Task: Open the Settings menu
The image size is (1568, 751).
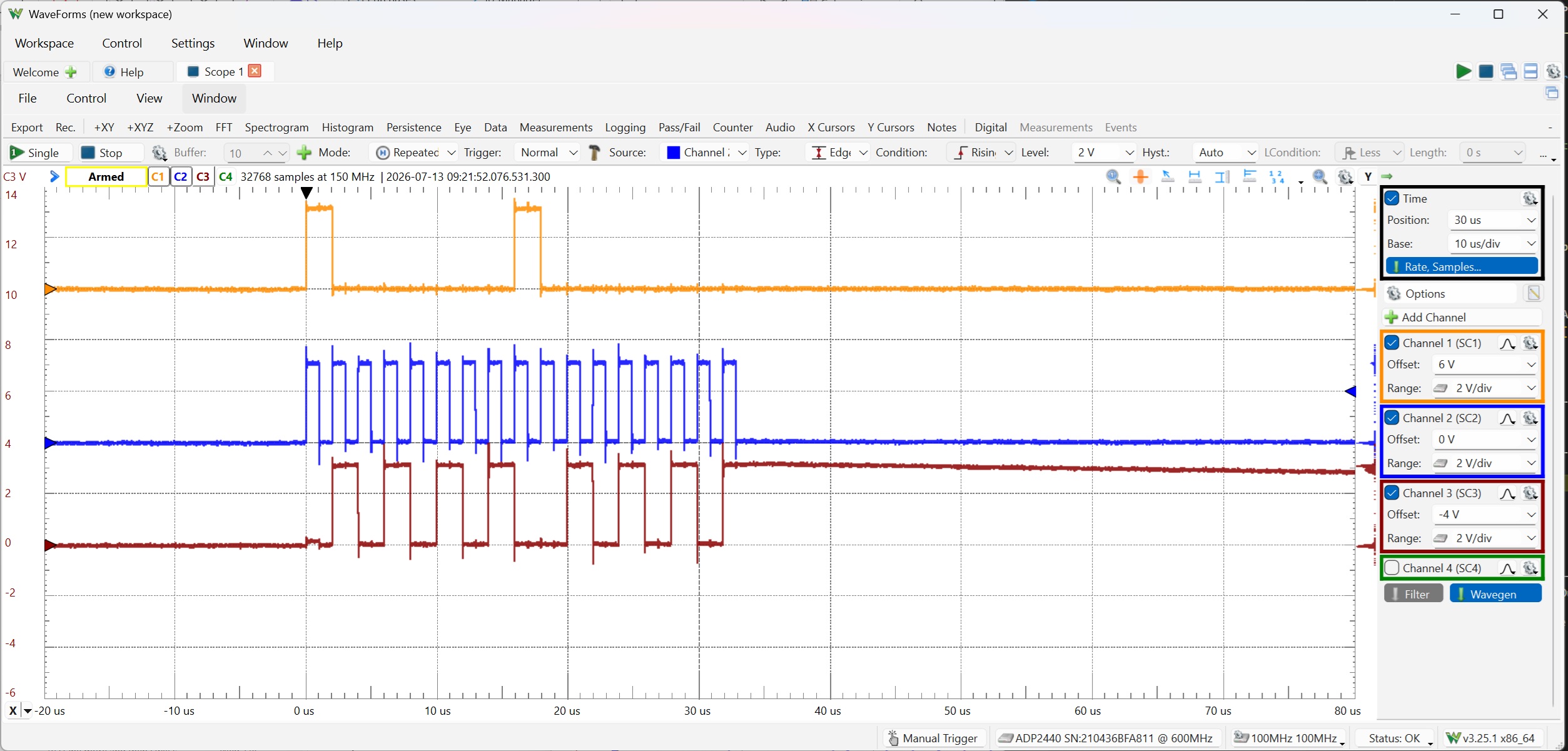Action: [x=193, y=43]
